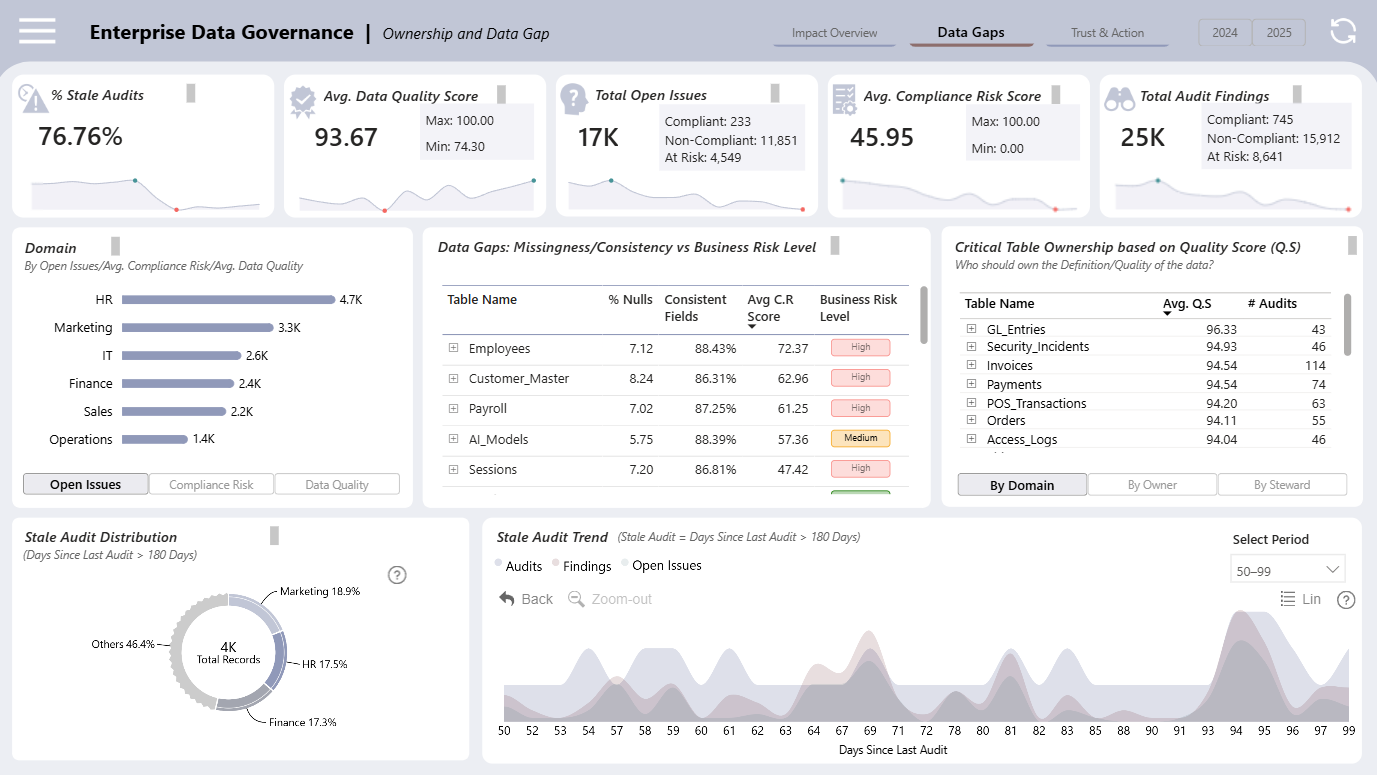Click Zoom-out magnifier in trend chart
The height and width of the screenshot is (775, 1377).
576,598
